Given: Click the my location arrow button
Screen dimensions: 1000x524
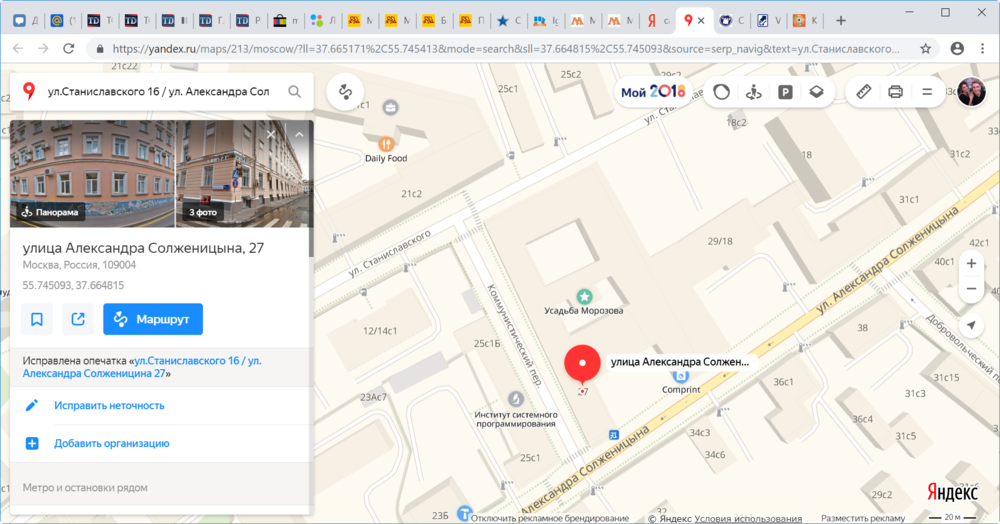Looking at the screenshot, I should (971, 326).
